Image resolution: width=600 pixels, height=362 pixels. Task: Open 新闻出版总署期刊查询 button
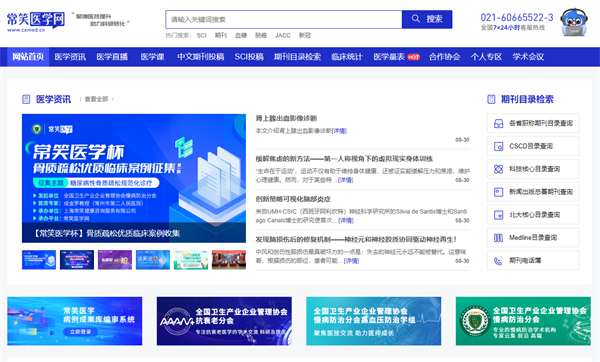pos(533,192)
